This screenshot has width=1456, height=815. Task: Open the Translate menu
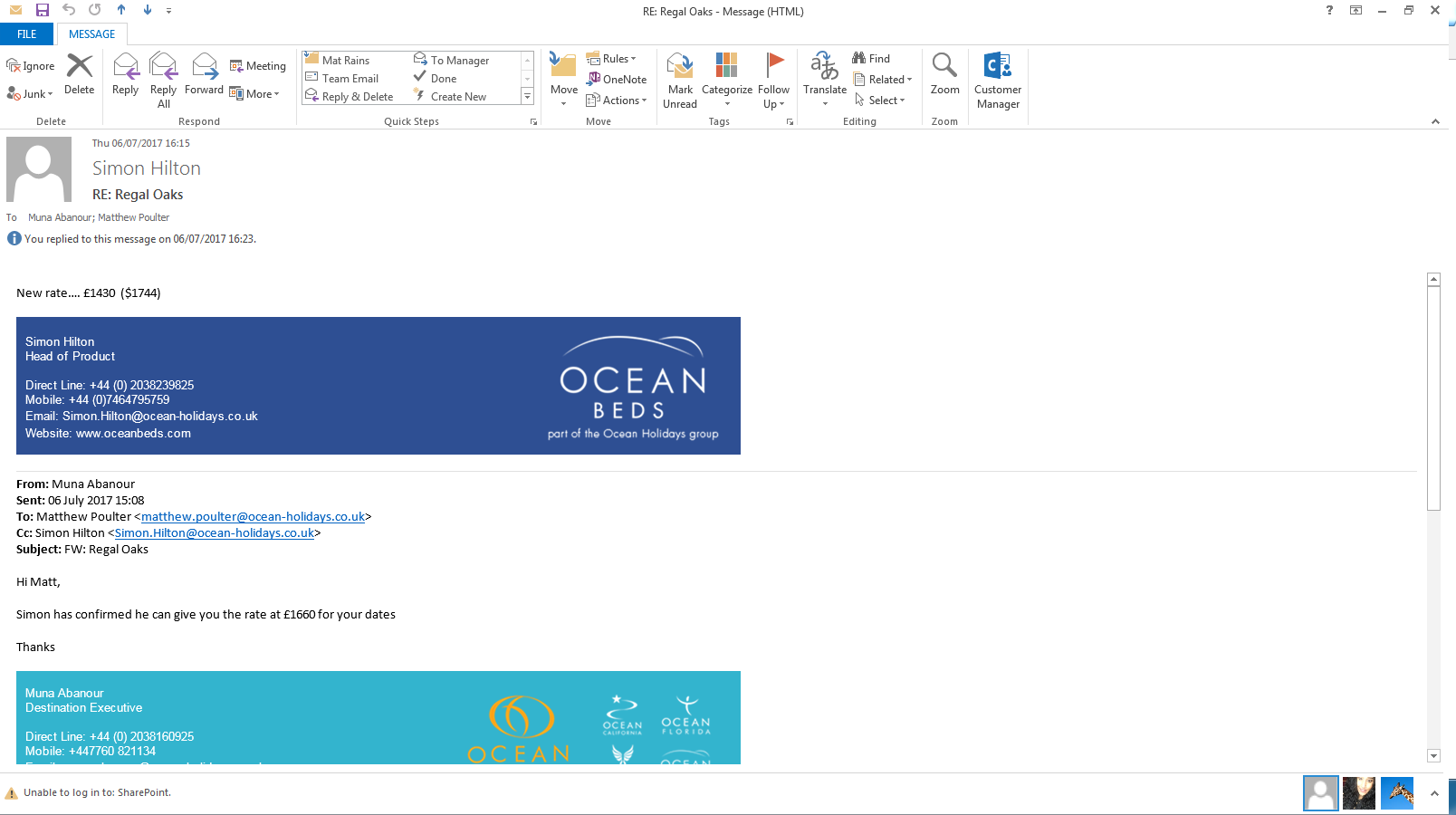[x=825, y=80]
